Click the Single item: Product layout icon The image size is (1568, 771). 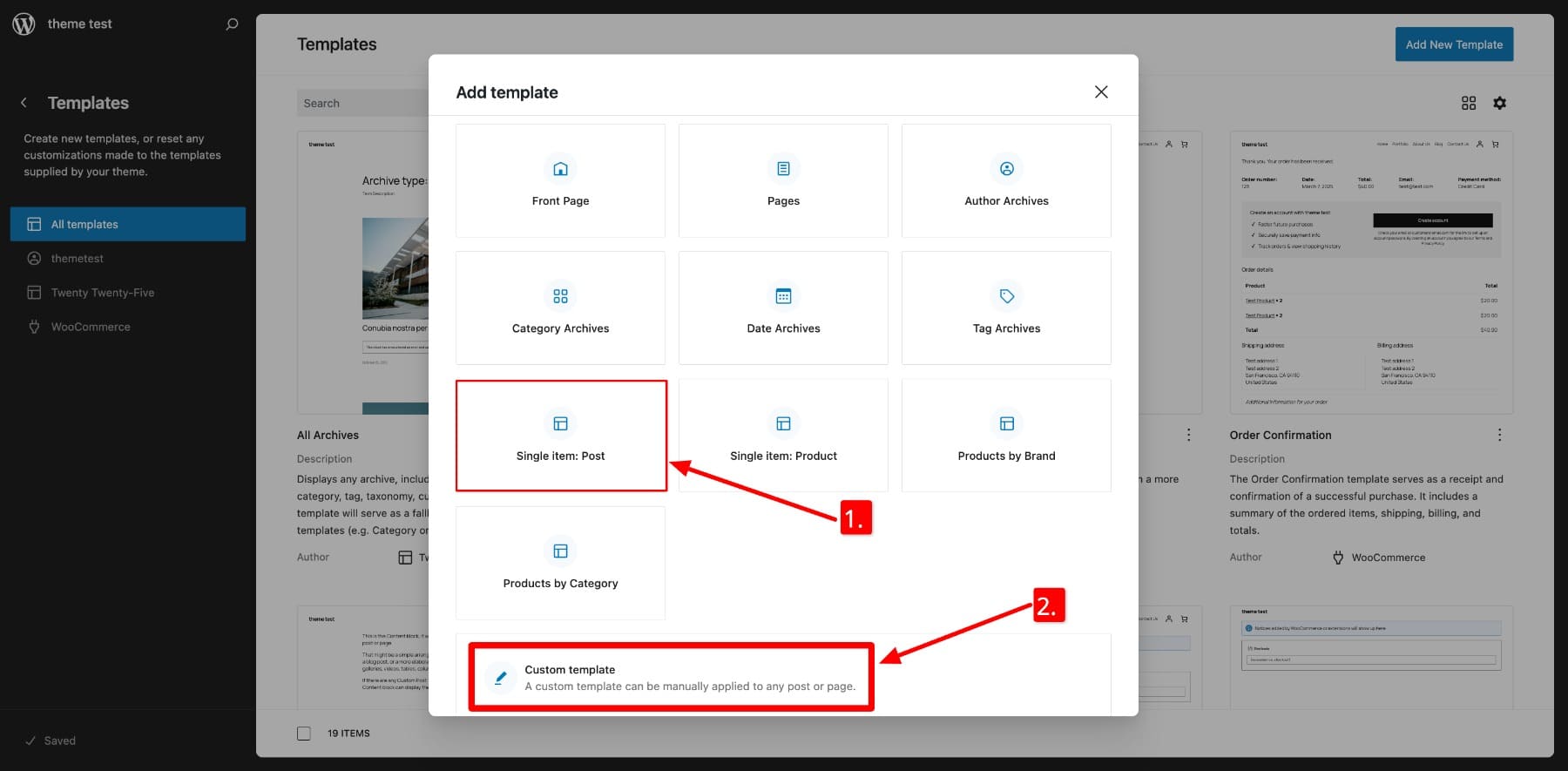[783, 423]
